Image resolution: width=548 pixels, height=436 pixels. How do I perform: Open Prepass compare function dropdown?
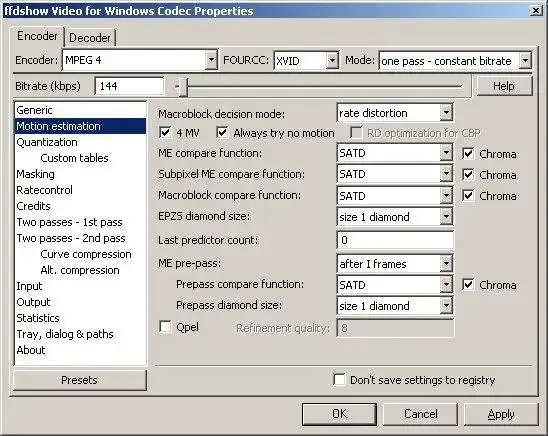click(x=395, y=285)
